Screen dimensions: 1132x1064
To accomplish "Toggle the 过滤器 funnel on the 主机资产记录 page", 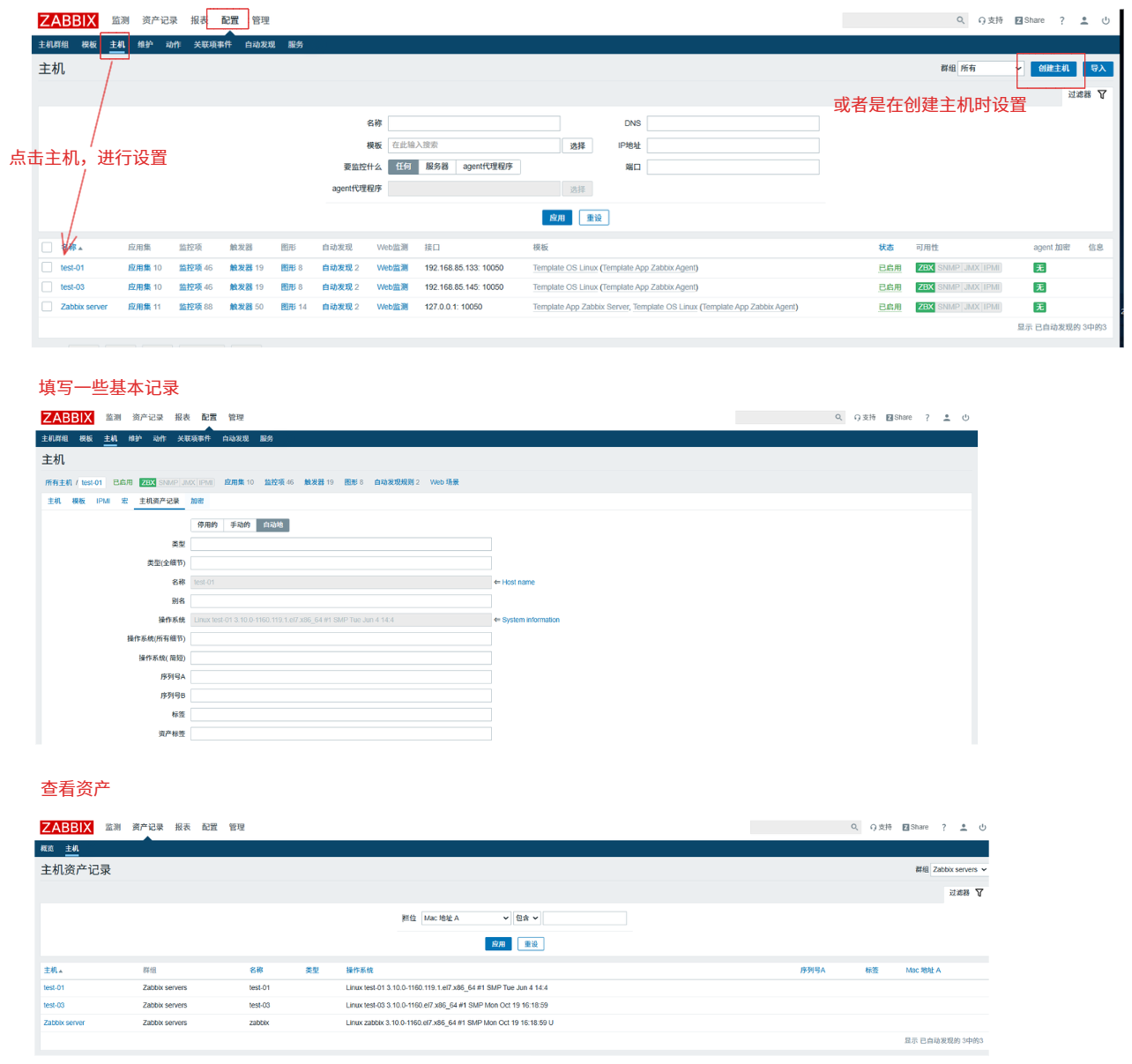I will coord(979,893).
